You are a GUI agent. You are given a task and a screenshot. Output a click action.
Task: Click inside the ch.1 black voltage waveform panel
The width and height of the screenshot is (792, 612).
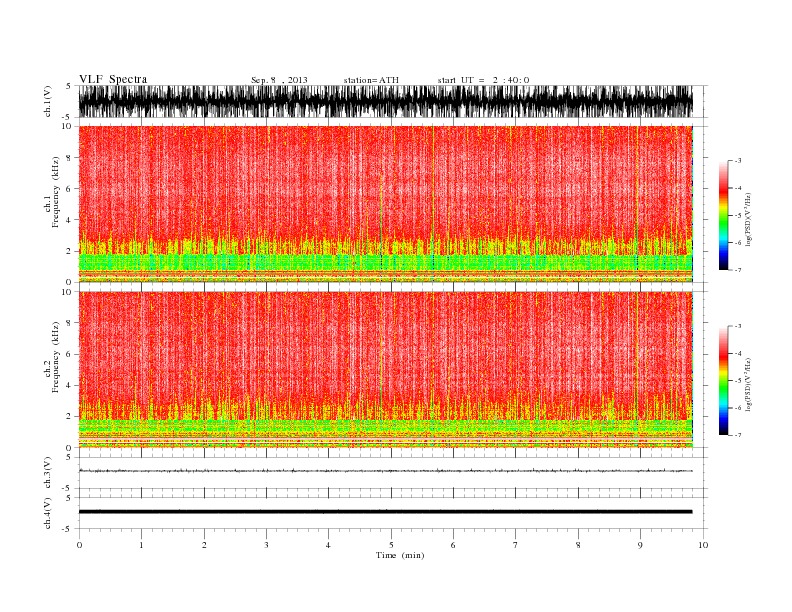[x=385, y=101]
